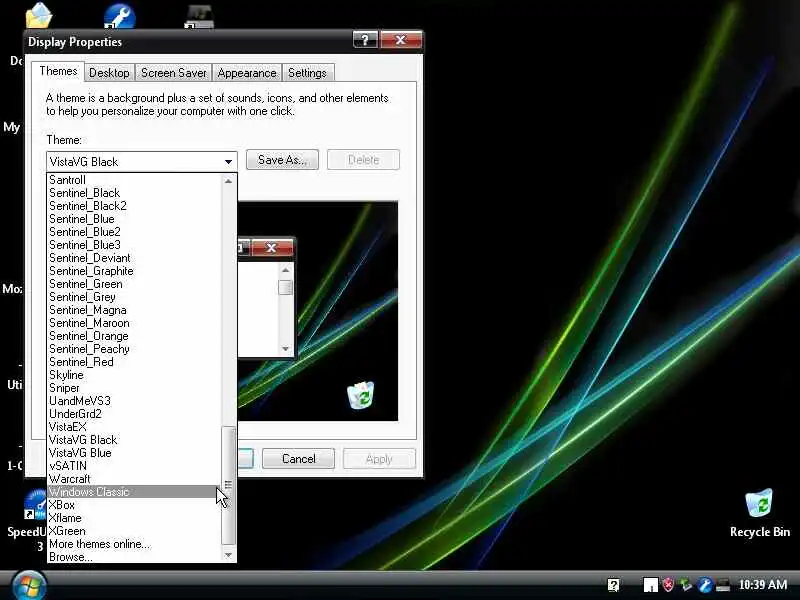
Task: Choose Sentinel_Blue theme
Action: 135,219
